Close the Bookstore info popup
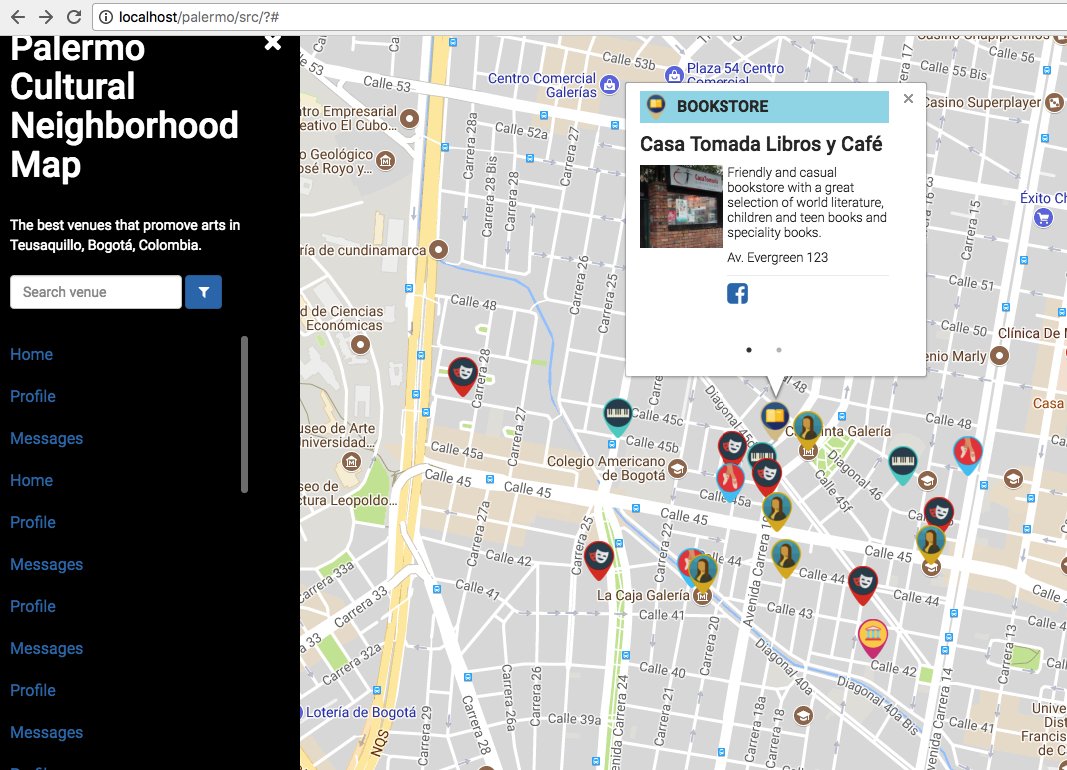Image resolution: width=1067 pixels, height=770 pixels. pos(908,99)
